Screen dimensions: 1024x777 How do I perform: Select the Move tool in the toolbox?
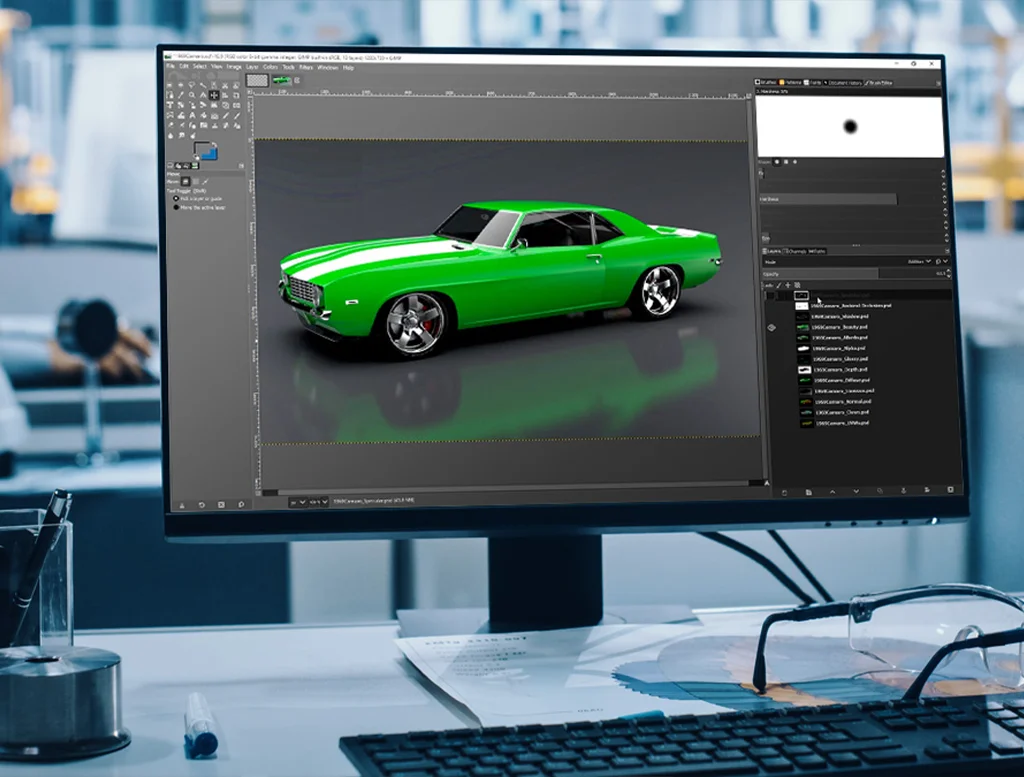tap(214, 95)
